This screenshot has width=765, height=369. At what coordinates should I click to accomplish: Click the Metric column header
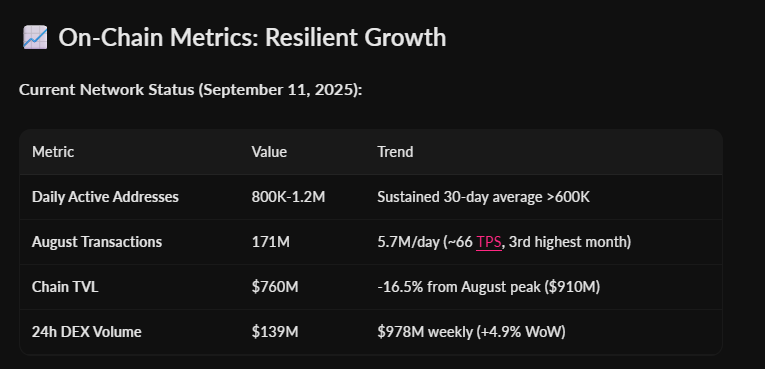(53, 152)
